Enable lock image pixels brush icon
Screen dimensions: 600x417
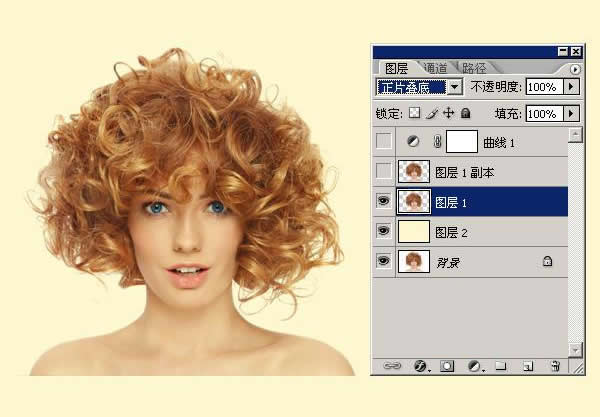pyautogui.click(x=431, y=114)
